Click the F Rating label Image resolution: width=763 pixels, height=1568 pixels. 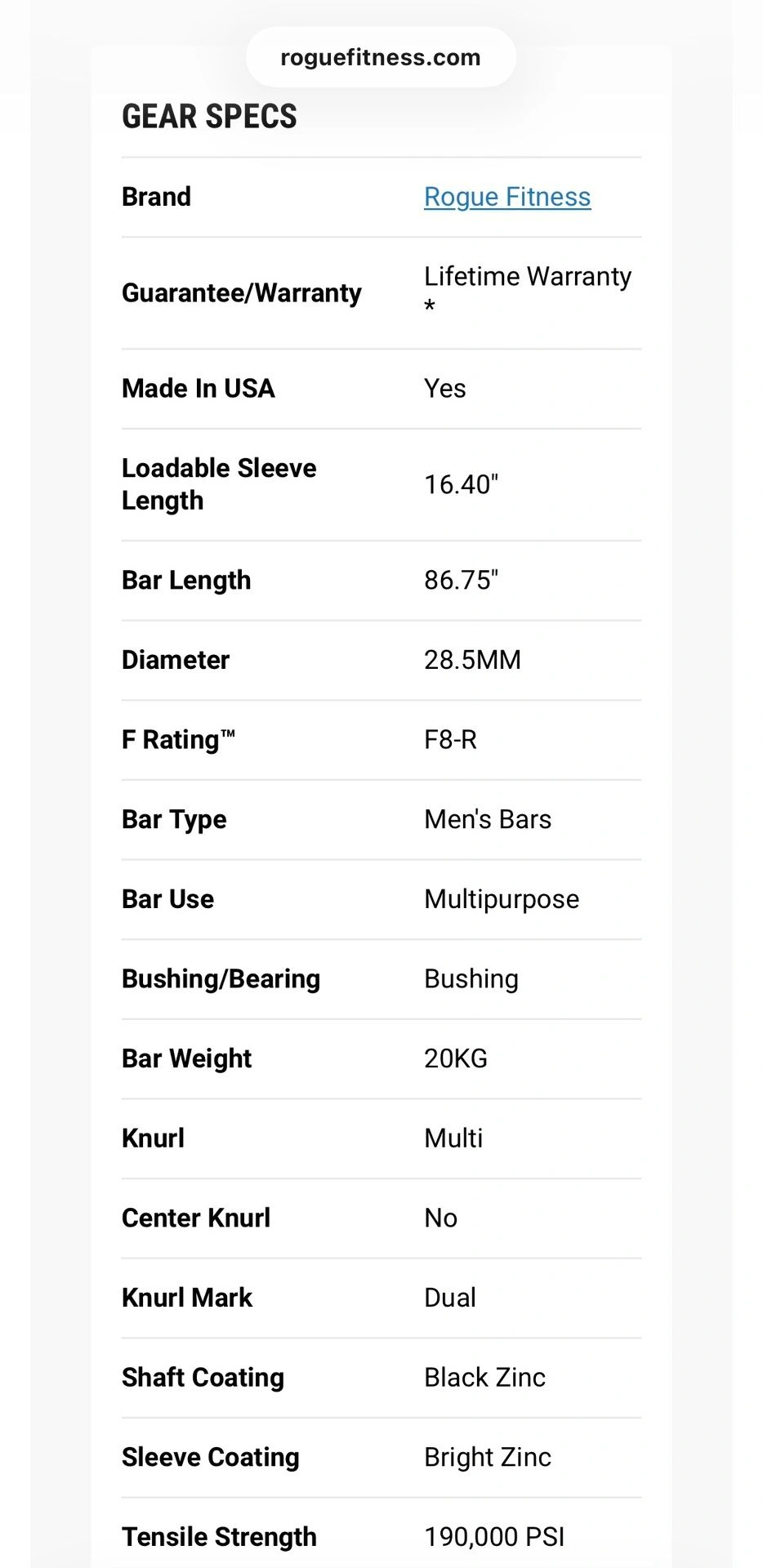click(x=177, y=740)
